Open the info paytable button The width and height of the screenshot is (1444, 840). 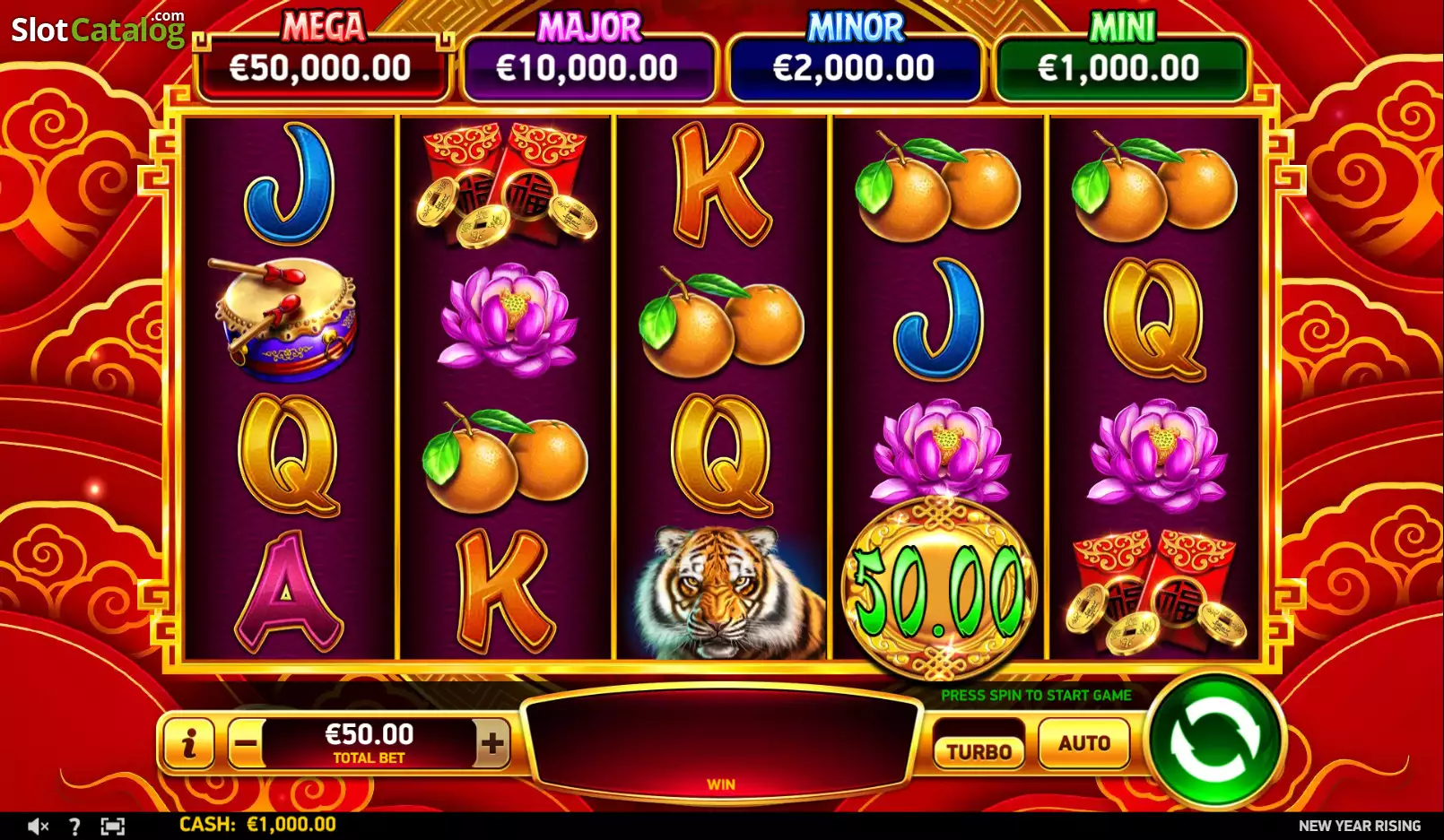click(x=188, y=743)
